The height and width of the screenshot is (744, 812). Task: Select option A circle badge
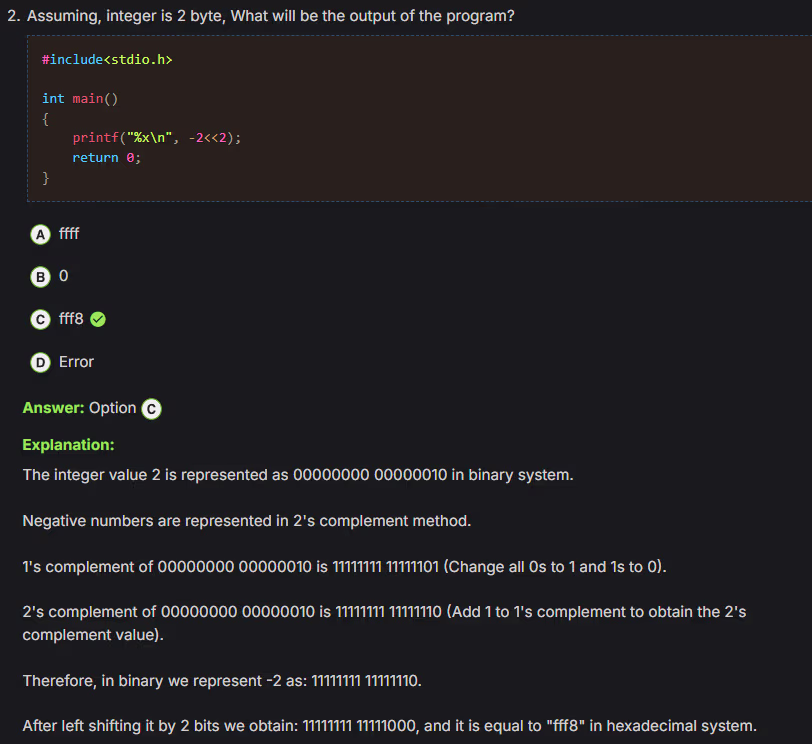[x=40, y=234]
